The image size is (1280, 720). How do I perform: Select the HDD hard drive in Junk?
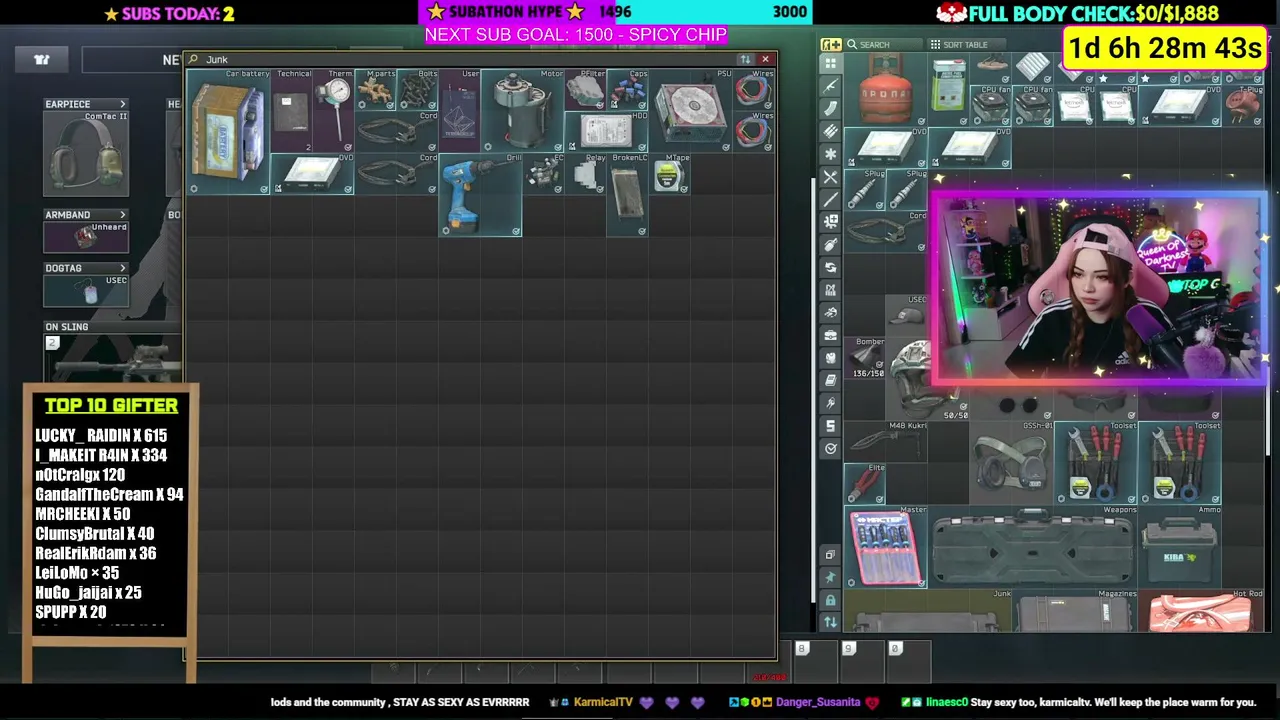click(x=606, y=131)
